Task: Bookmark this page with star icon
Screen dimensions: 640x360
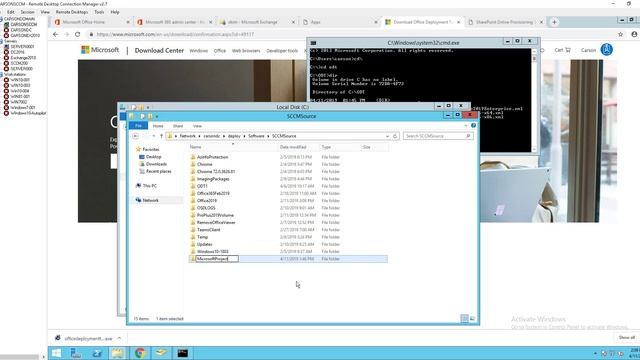Action: (620, 35)
